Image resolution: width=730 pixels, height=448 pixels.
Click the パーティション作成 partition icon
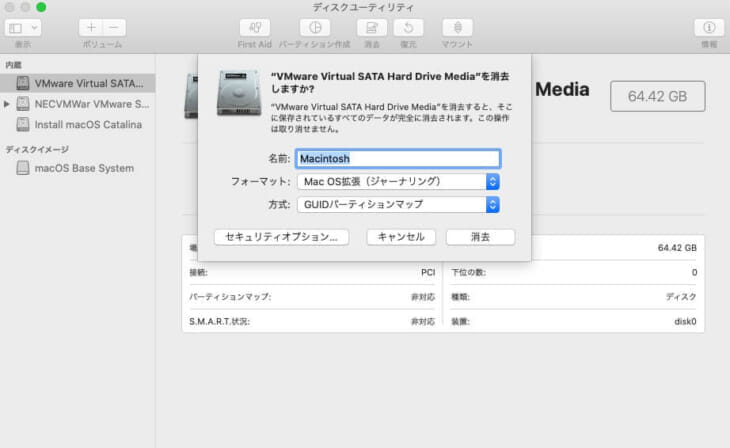[314, 28]
